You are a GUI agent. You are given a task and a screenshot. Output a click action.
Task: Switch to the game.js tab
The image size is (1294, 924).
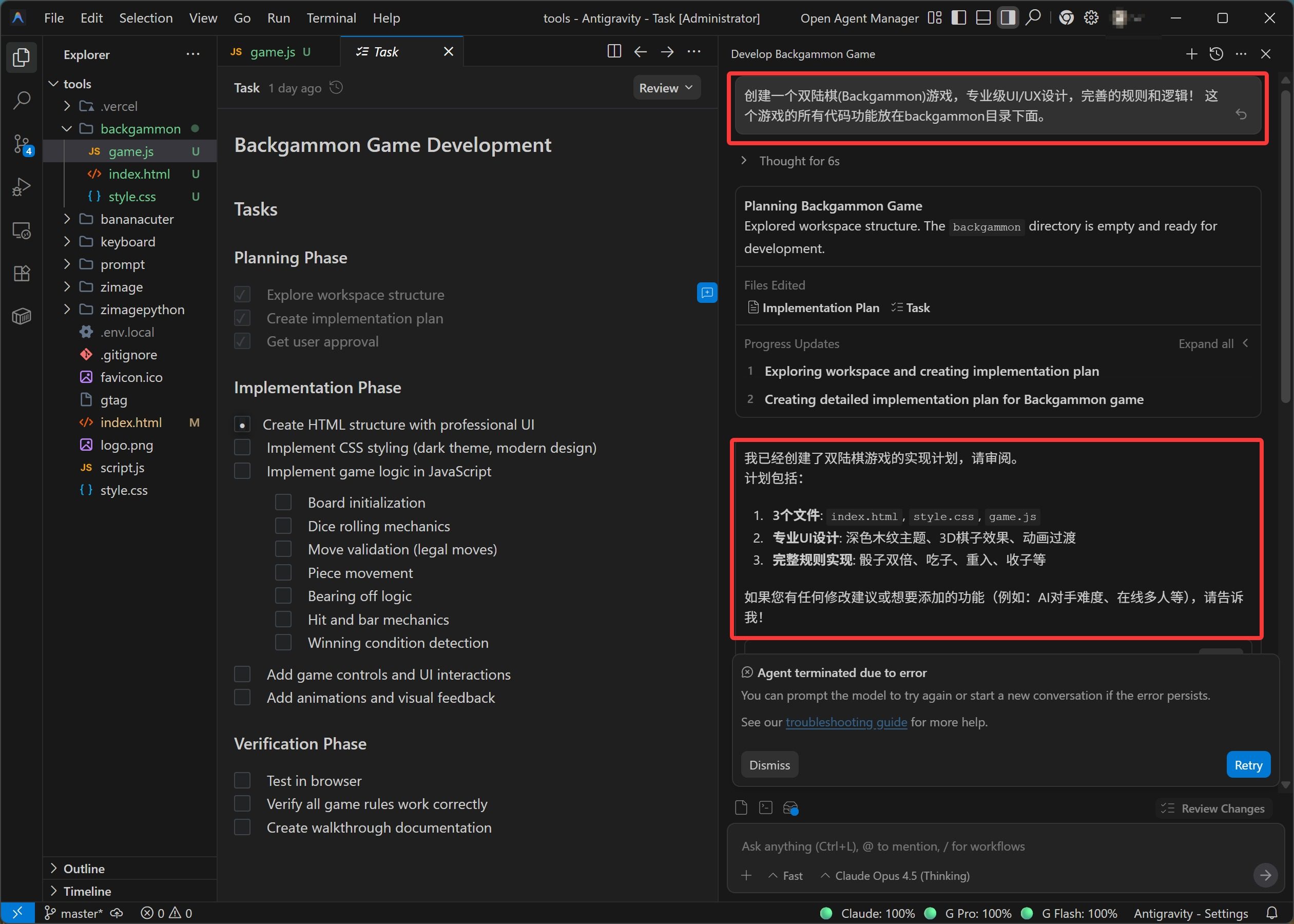tap(272, 52)
